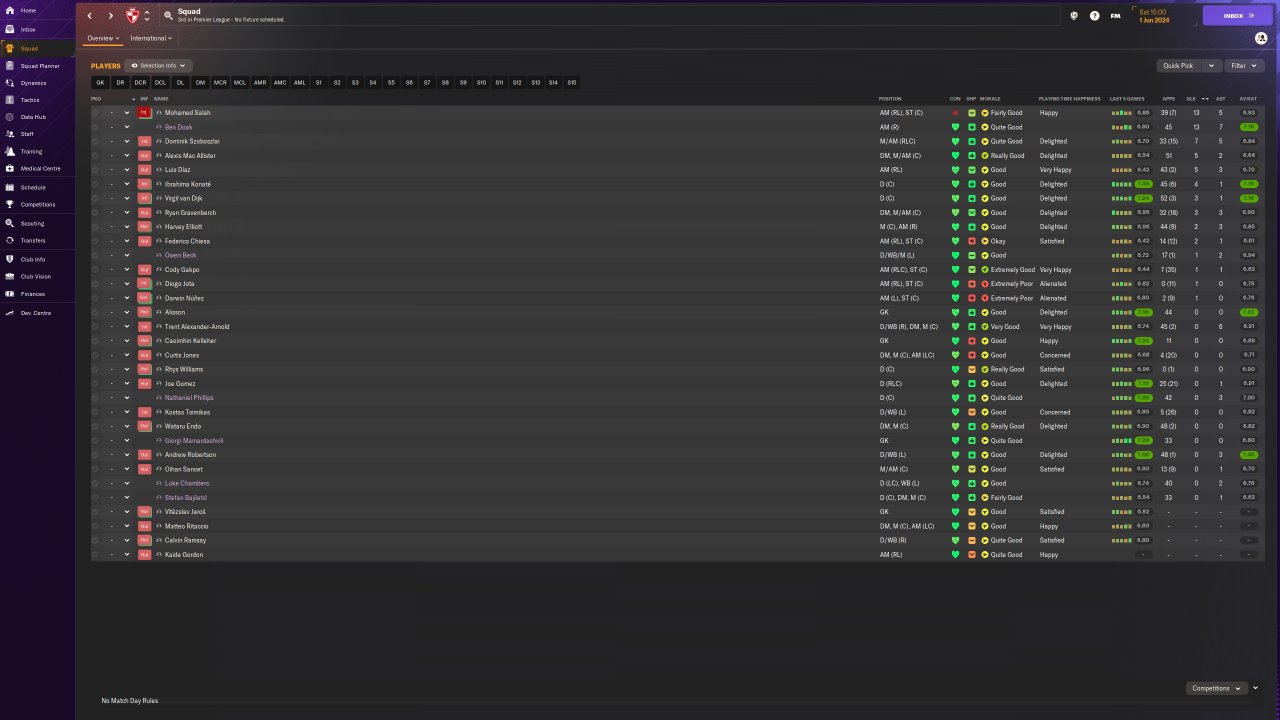Go forward with the right arrow

pyautogui.click(x=110, y=16)
